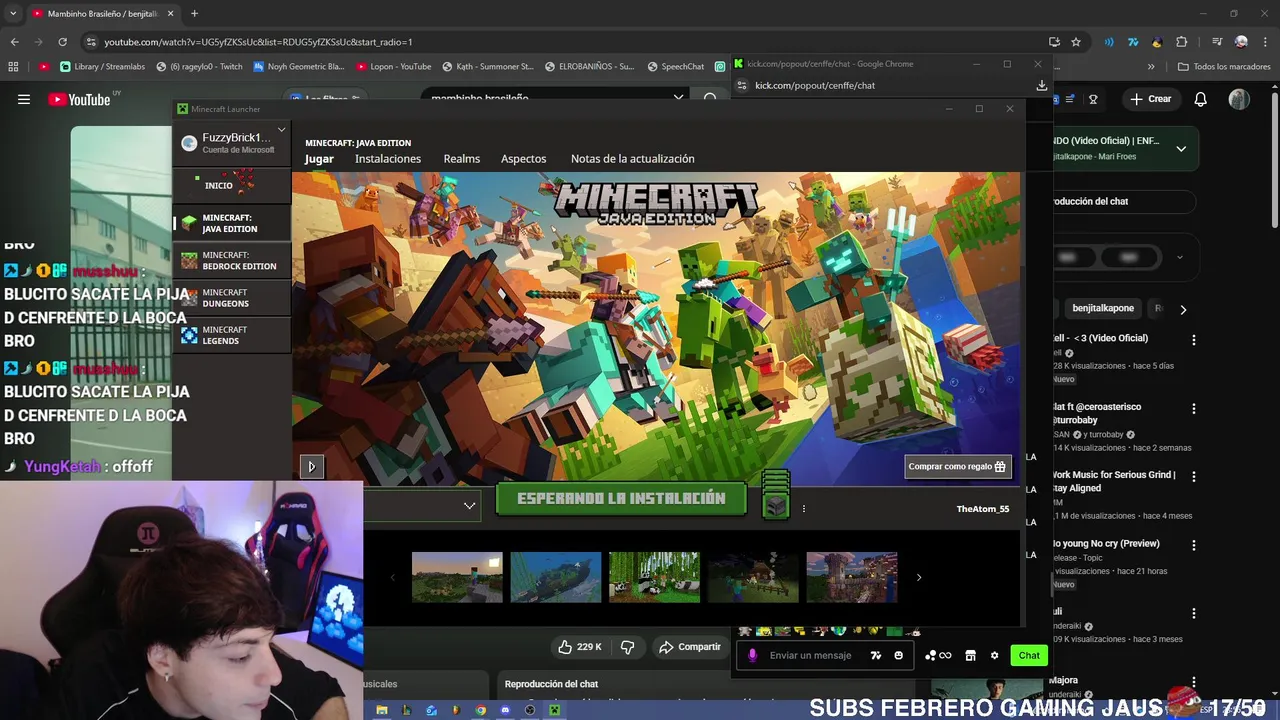Collapse the playlist panel chevron
Viewport: 1280px width, 720px height.
1181,149
